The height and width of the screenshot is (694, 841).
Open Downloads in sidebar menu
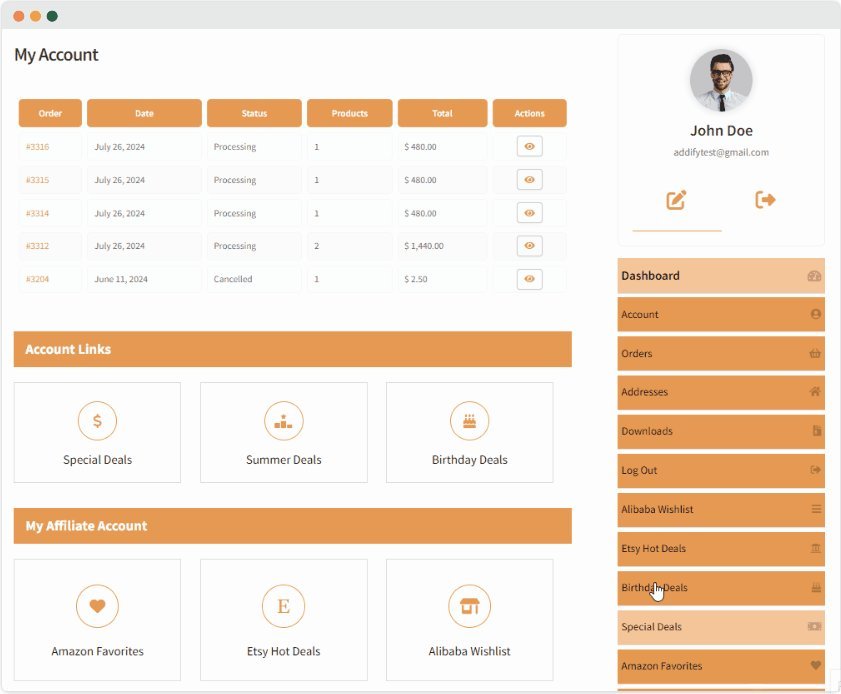click(x=721, y=431)
